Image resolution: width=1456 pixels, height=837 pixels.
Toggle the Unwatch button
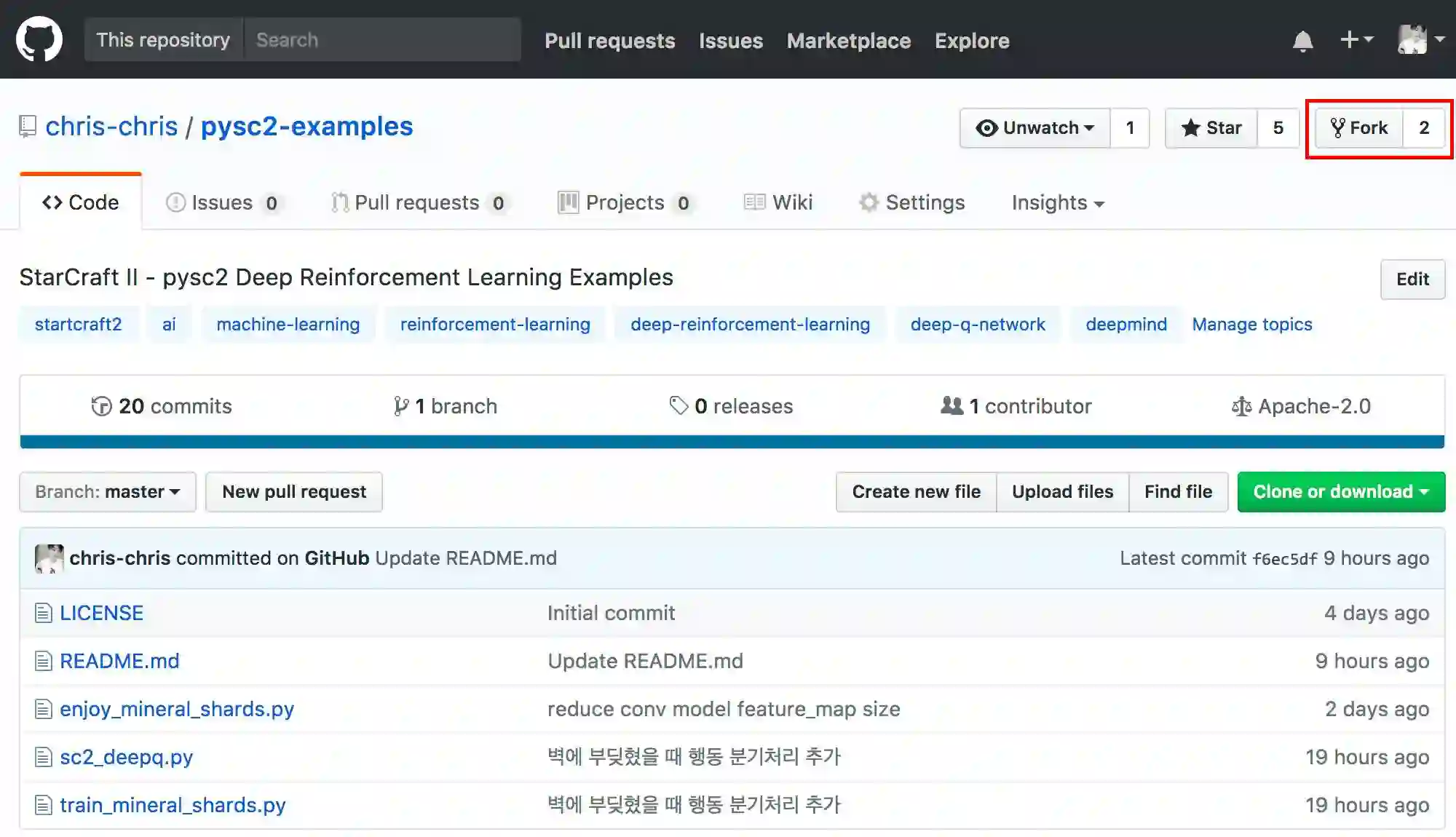click(x=1035, y=128)
